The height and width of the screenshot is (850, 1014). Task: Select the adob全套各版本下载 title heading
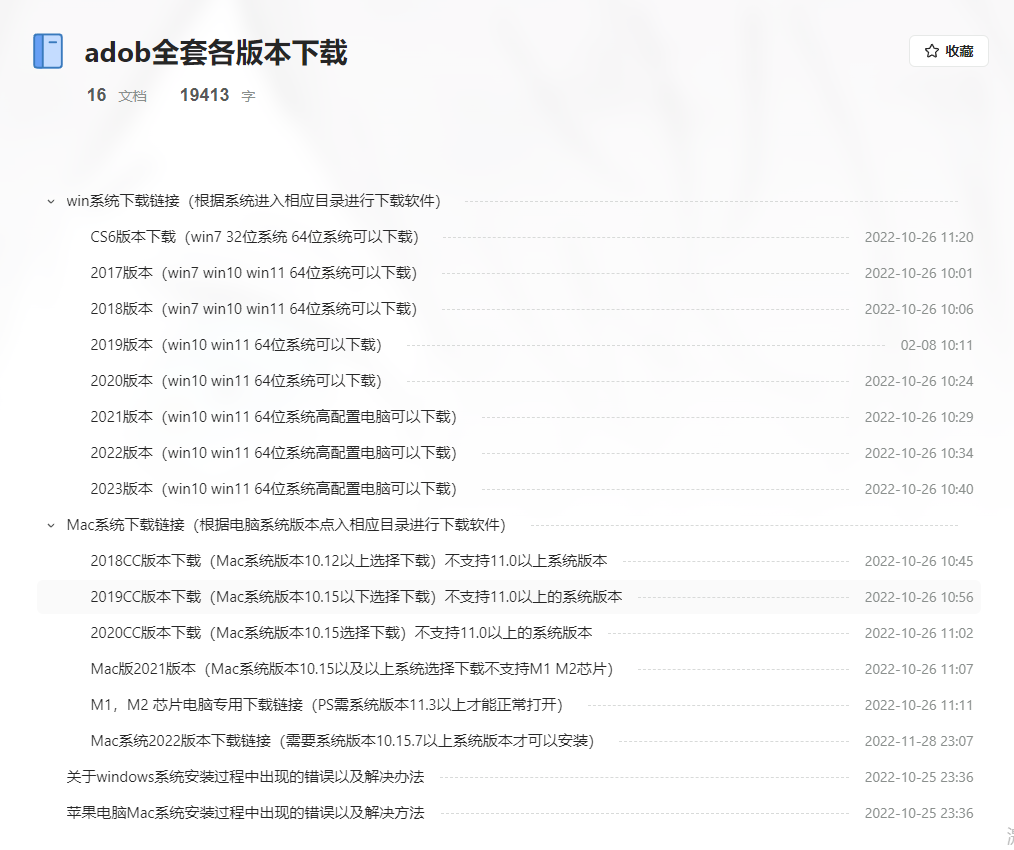tap(216, 54)
